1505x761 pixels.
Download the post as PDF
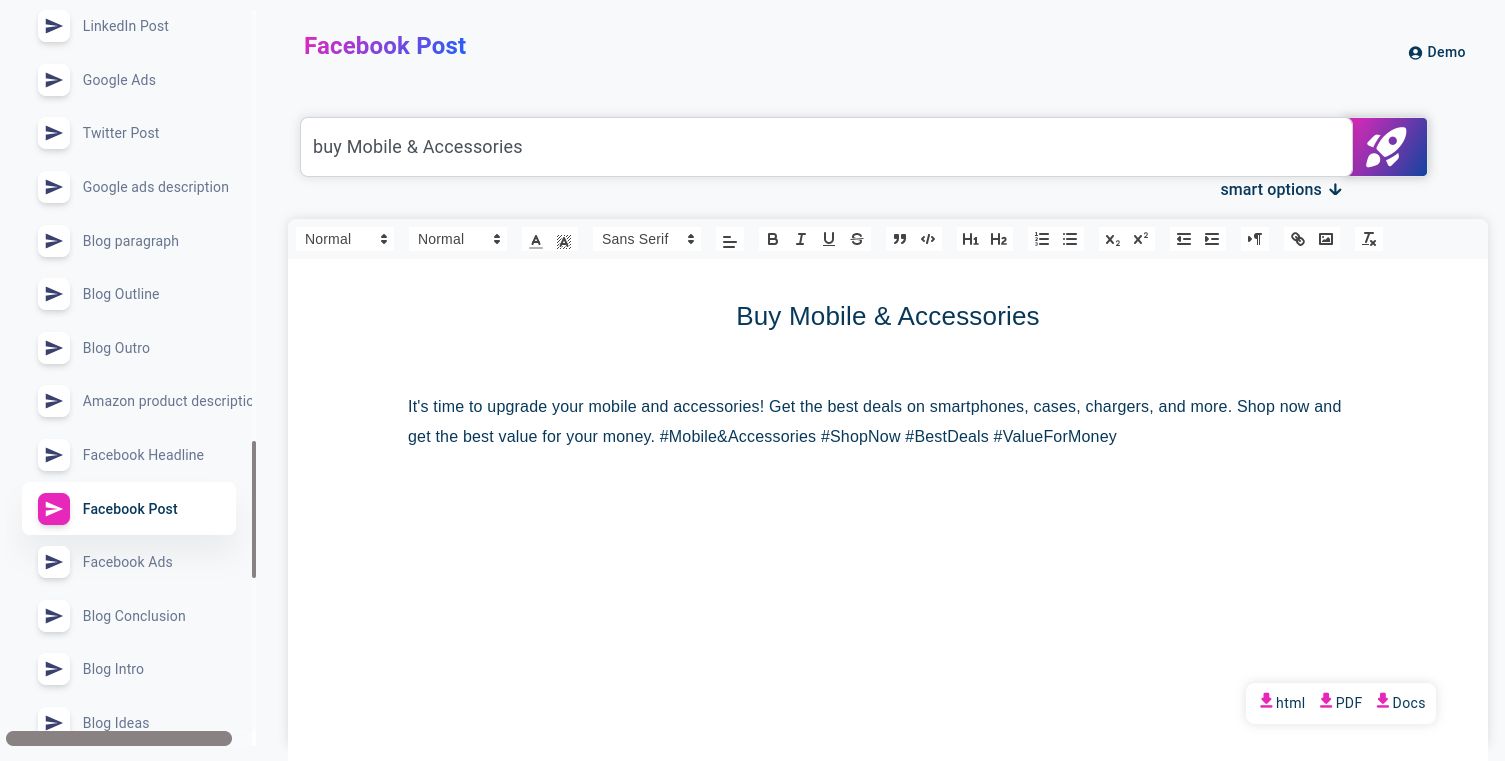pos(1340,703)
